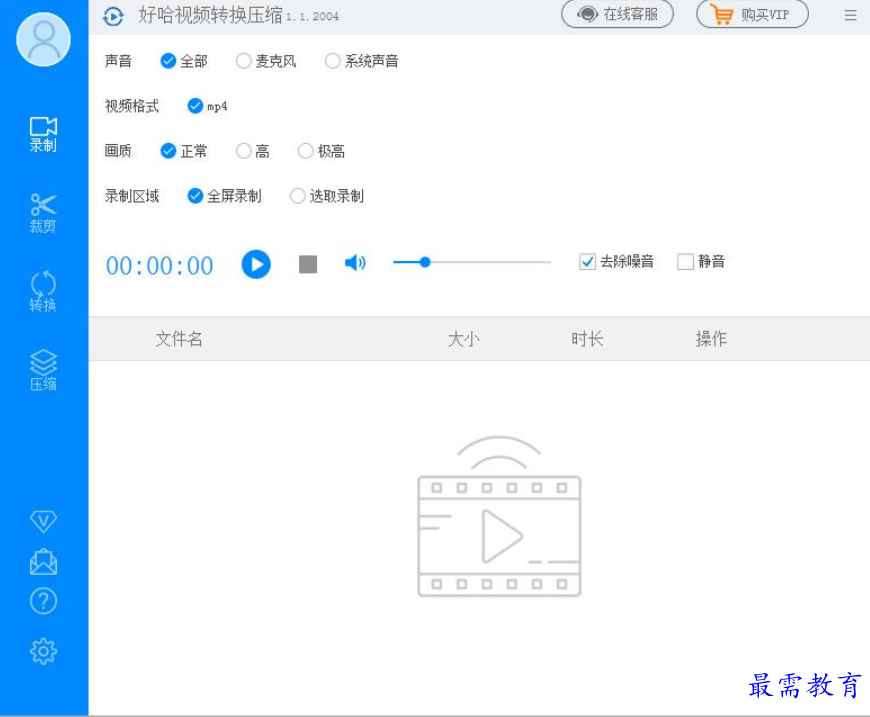
Task: Click the VIP diamond icon in sidebar
Action: point(43,521)
